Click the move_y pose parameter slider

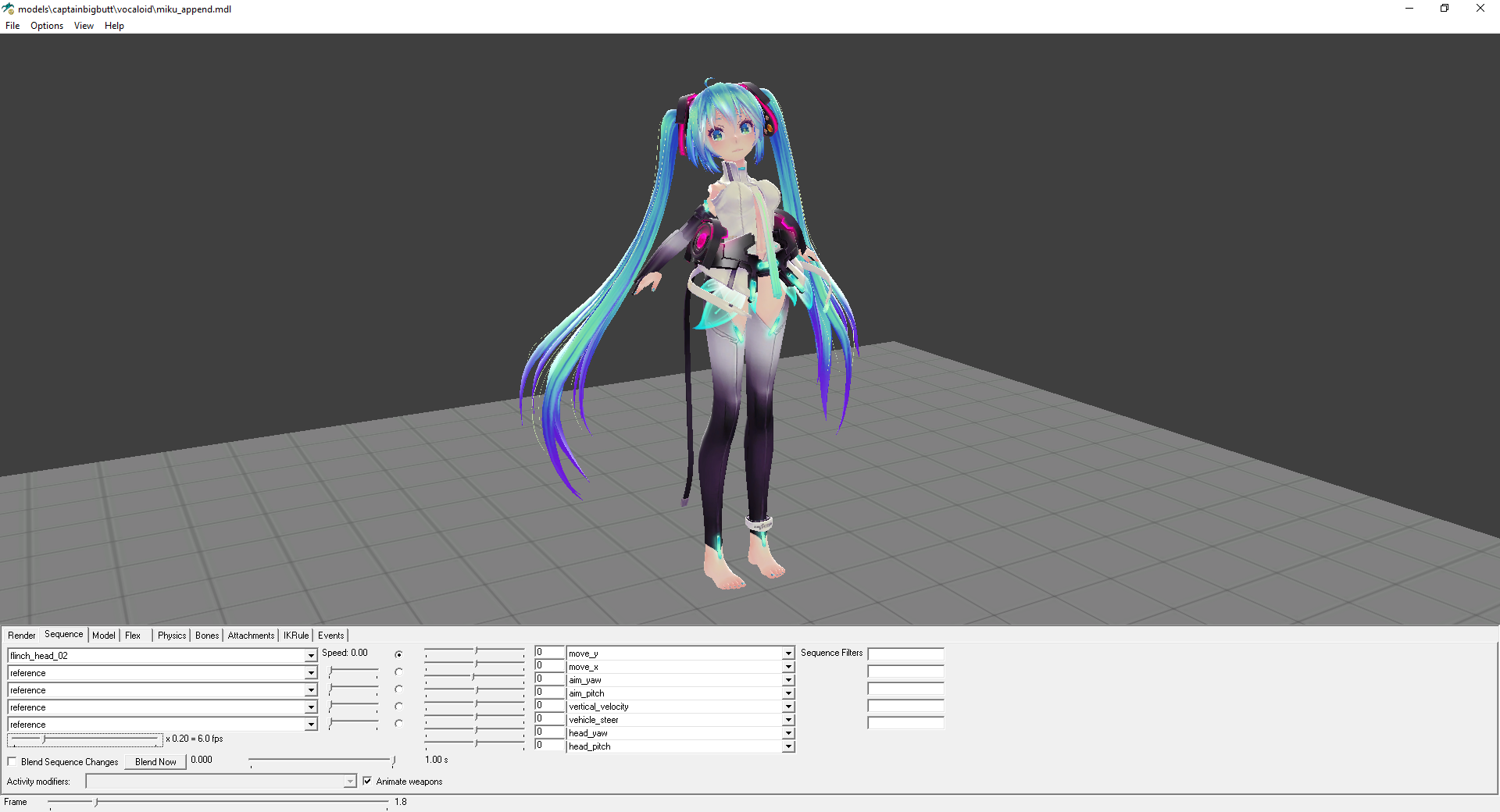coord(475,651)
